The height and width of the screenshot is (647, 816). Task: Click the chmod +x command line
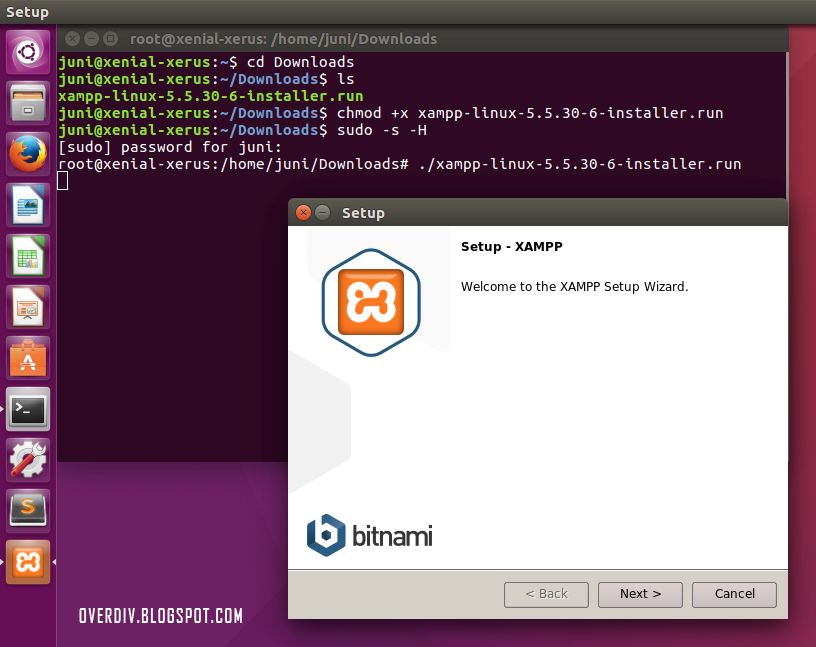[x=530, y=113]
